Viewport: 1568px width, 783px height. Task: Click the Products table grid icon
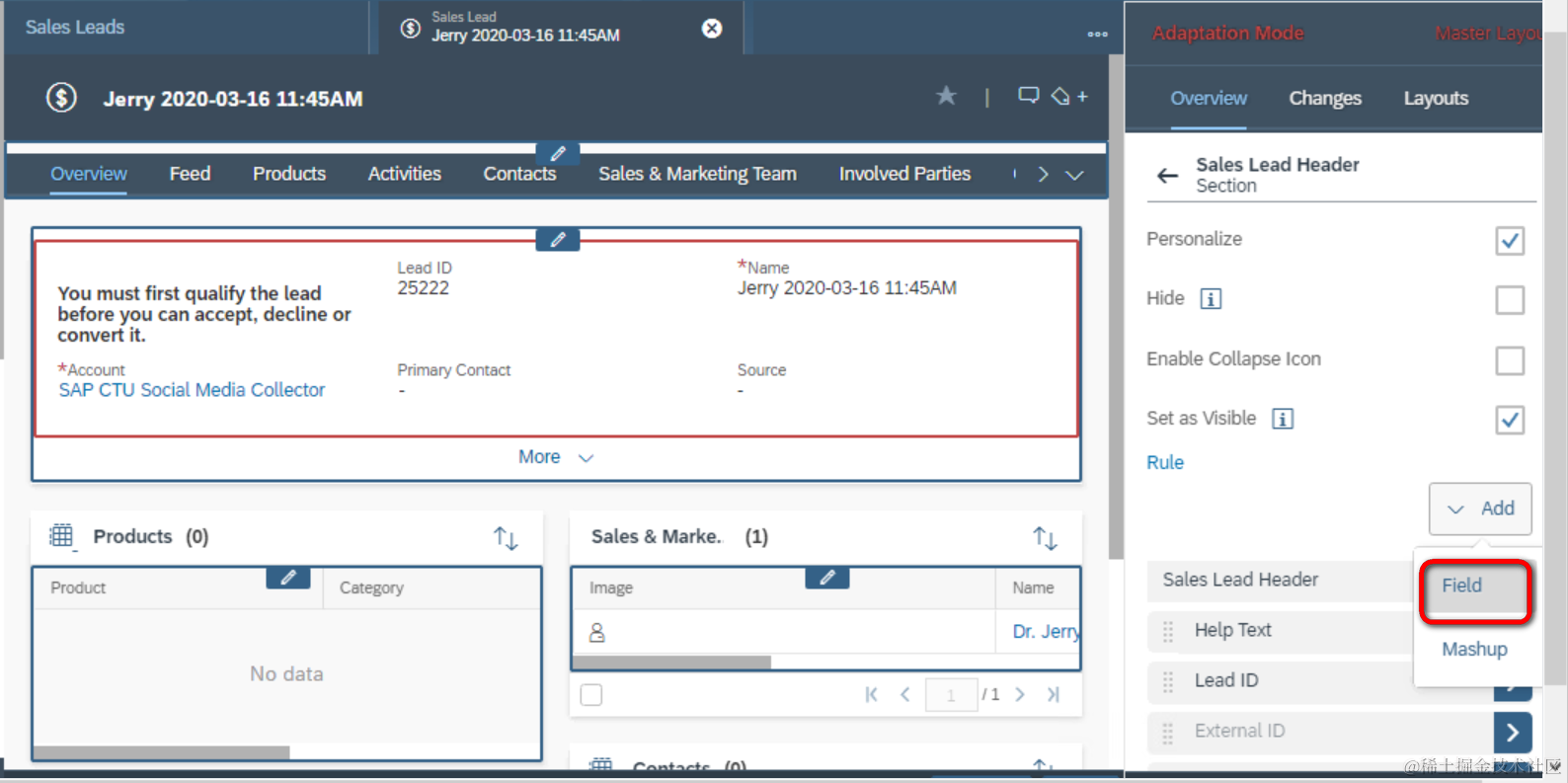(x=62, y=536)
